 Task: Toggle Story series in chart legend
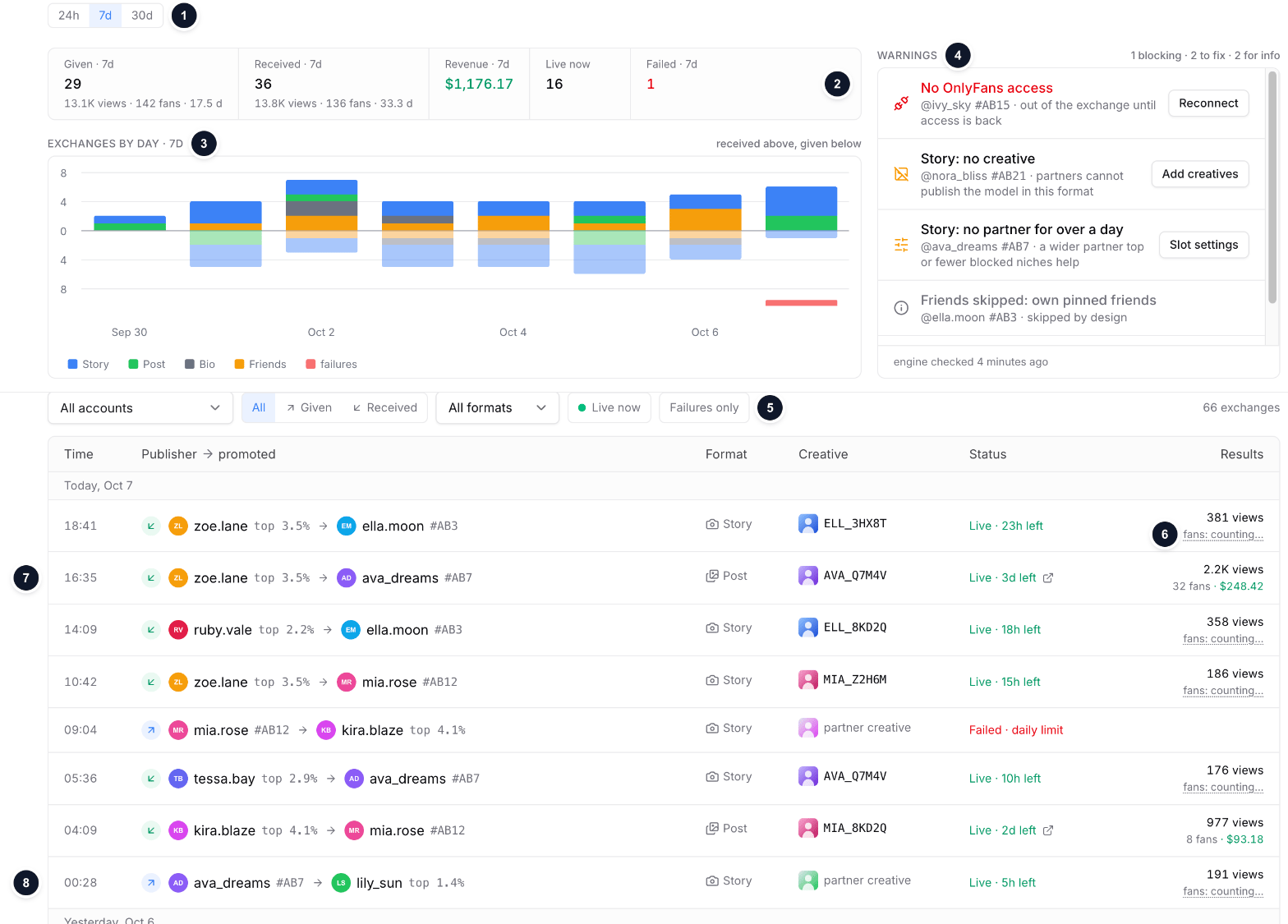point(88,365)
